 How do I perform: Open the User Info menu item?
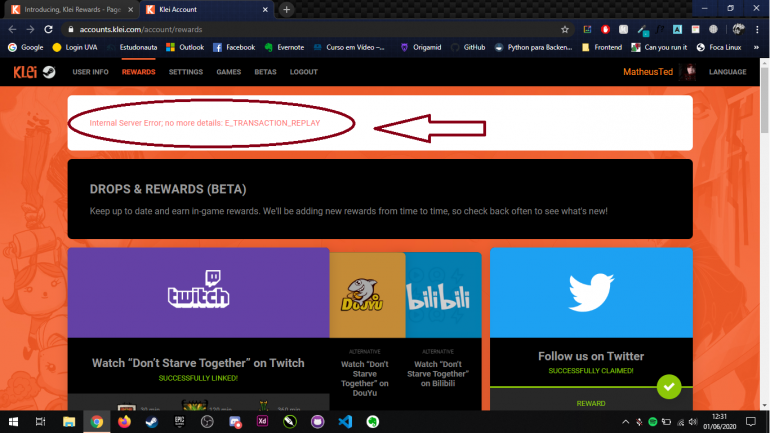pyautogui.click(x=90, y=72)
